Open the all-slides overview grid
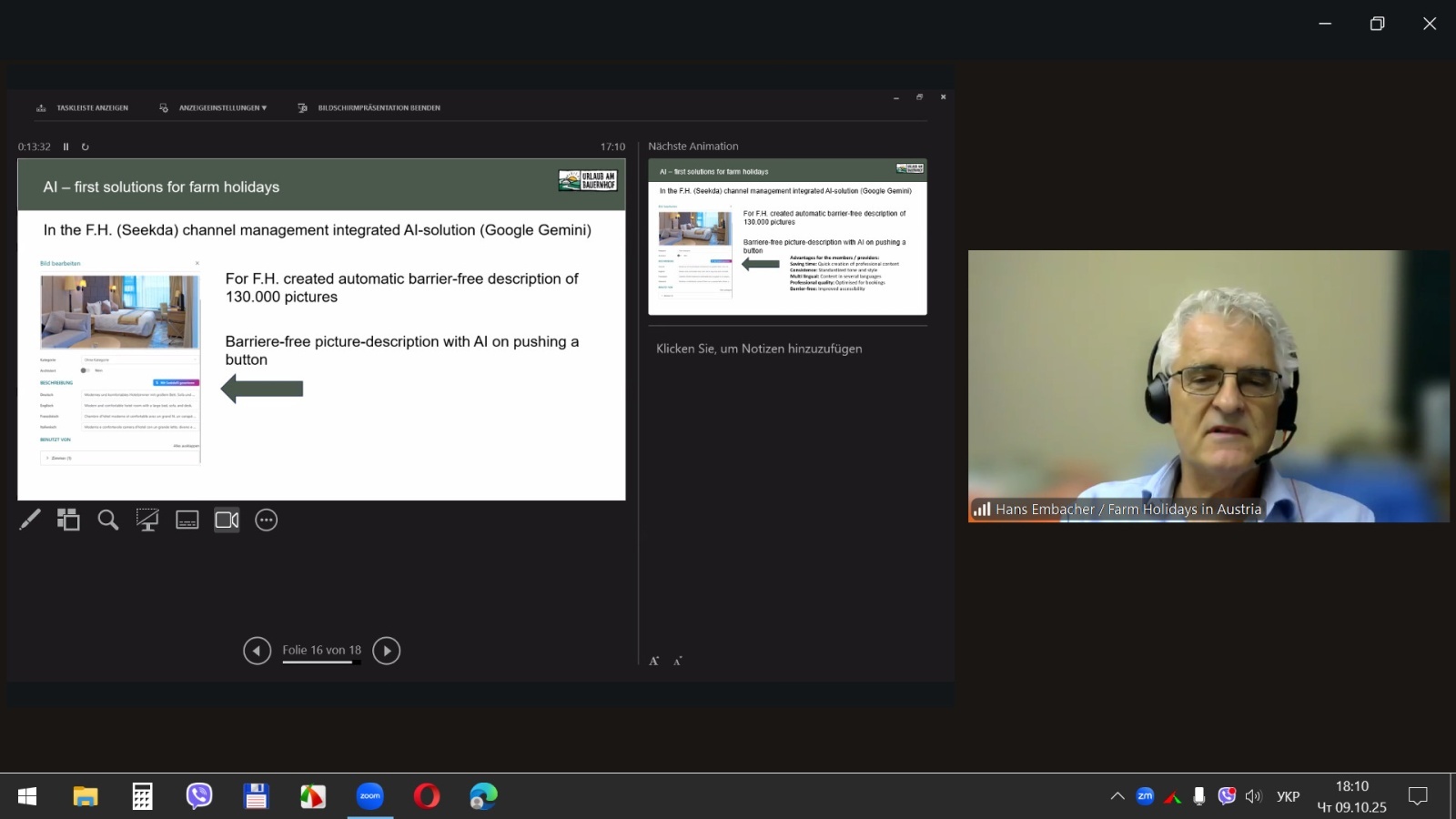The width and height of the screenshot is (1456, 819). 68,520
